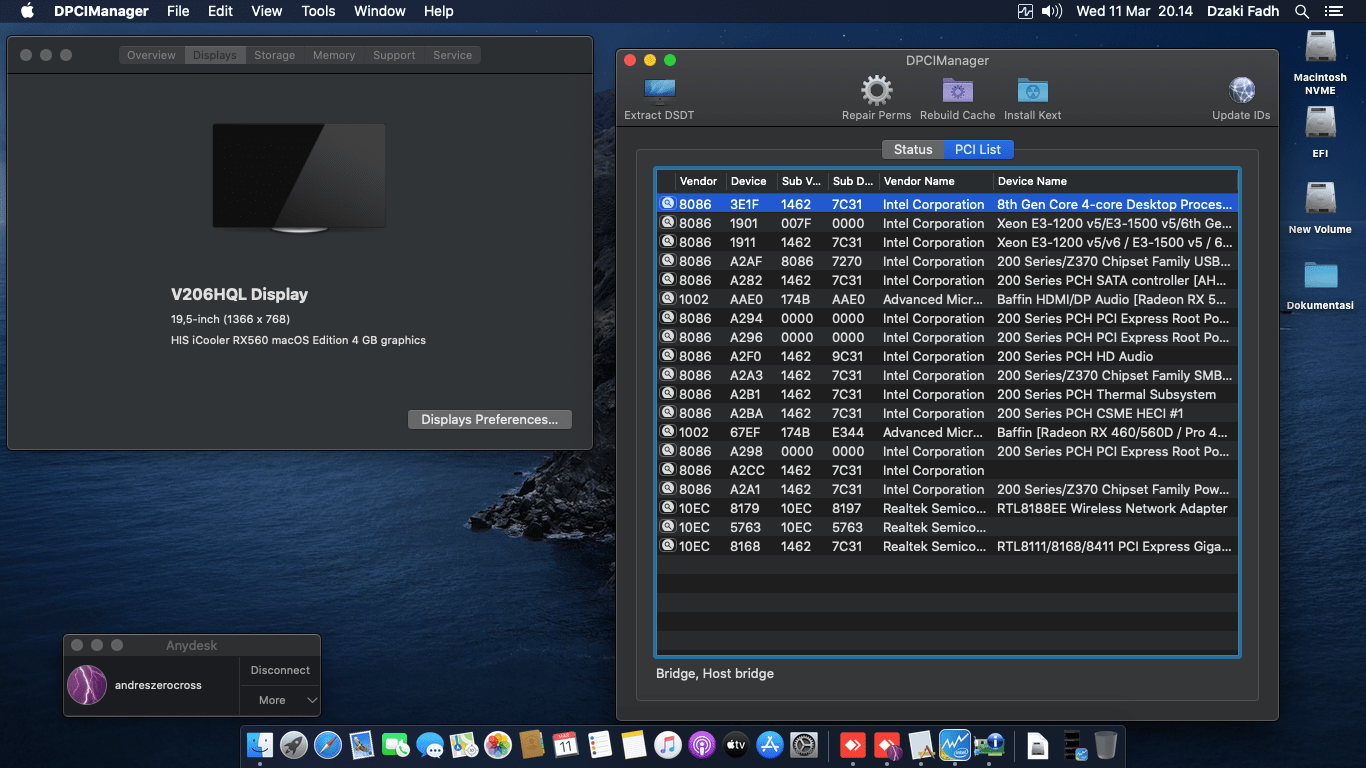Launch Safari from the Dock
The width and height of the screenshot is (1366, 768).
(328, 745)
